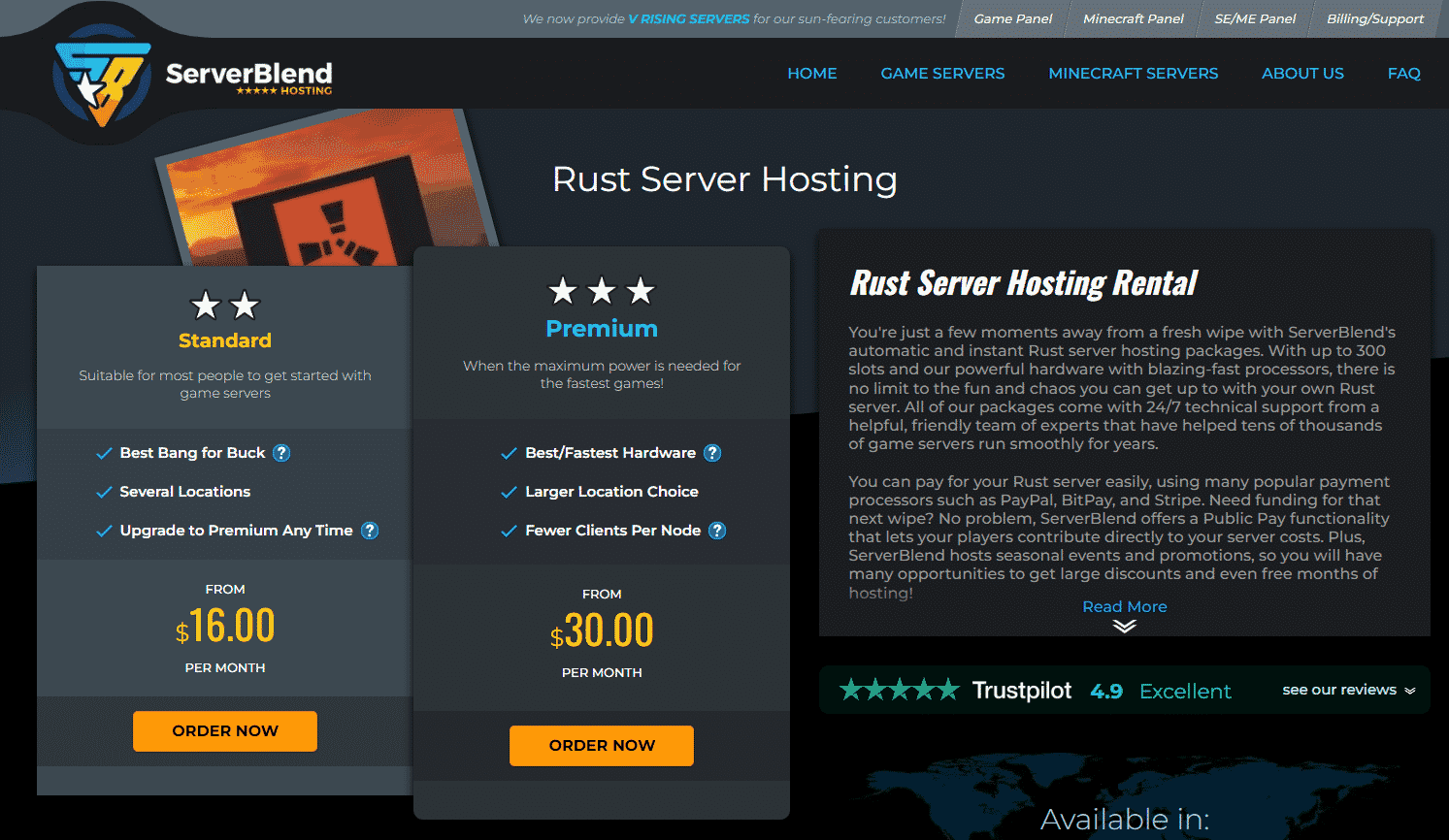Click the Rust Server Hosting page title
The width and height of the screenshot is (1449, 840).
pos(725,179)
